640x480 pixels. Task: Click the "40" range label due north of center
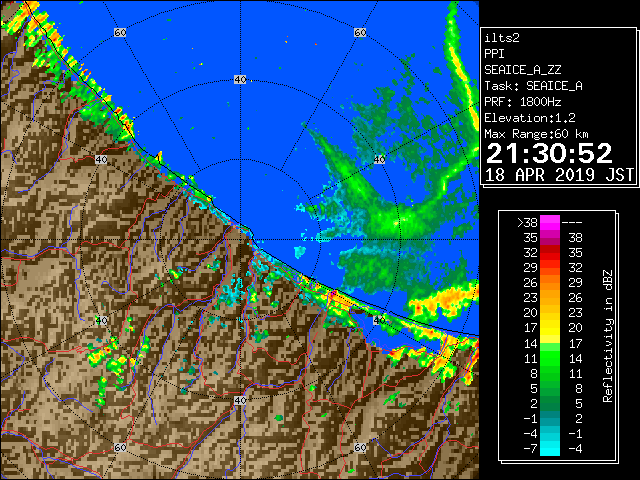click(x=240, y=80)
